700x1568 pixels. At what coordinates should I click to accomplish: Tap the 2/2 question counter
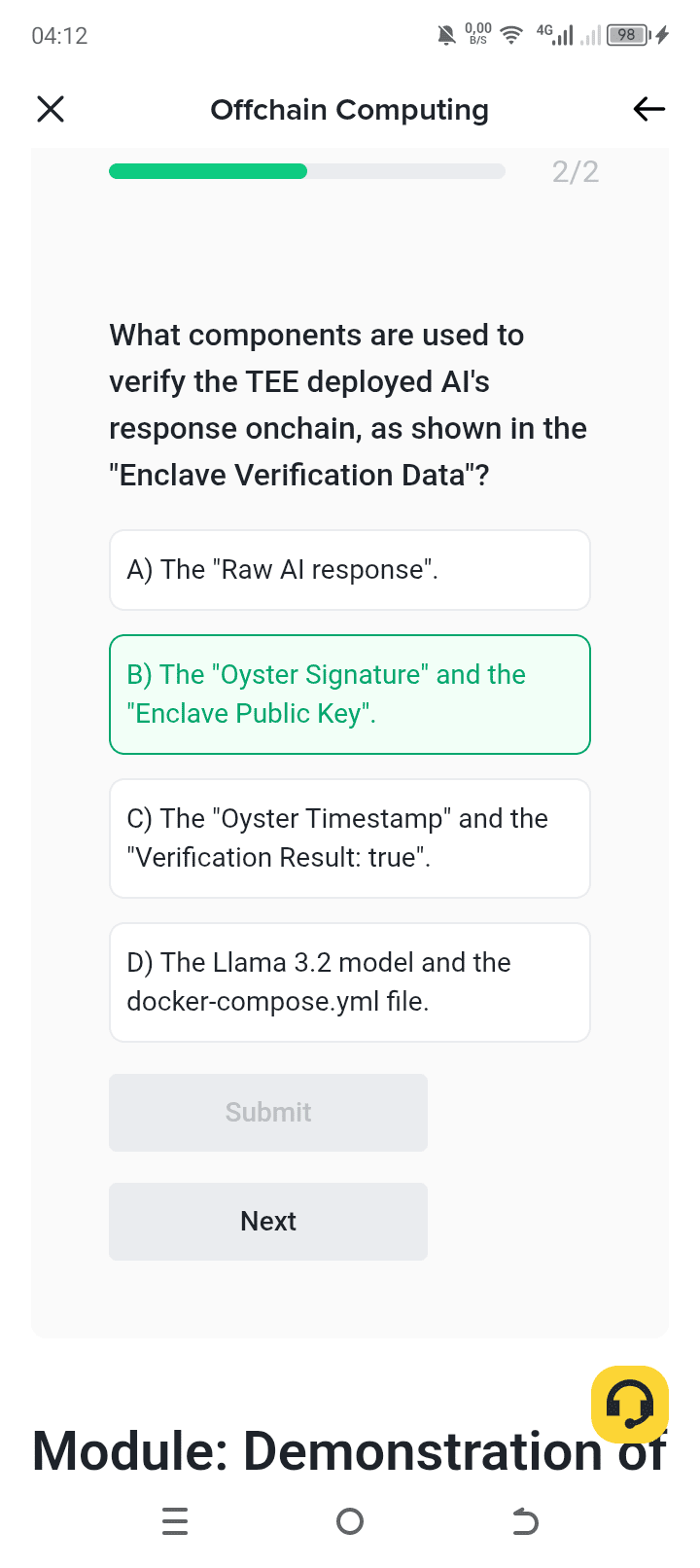point(576,172)
